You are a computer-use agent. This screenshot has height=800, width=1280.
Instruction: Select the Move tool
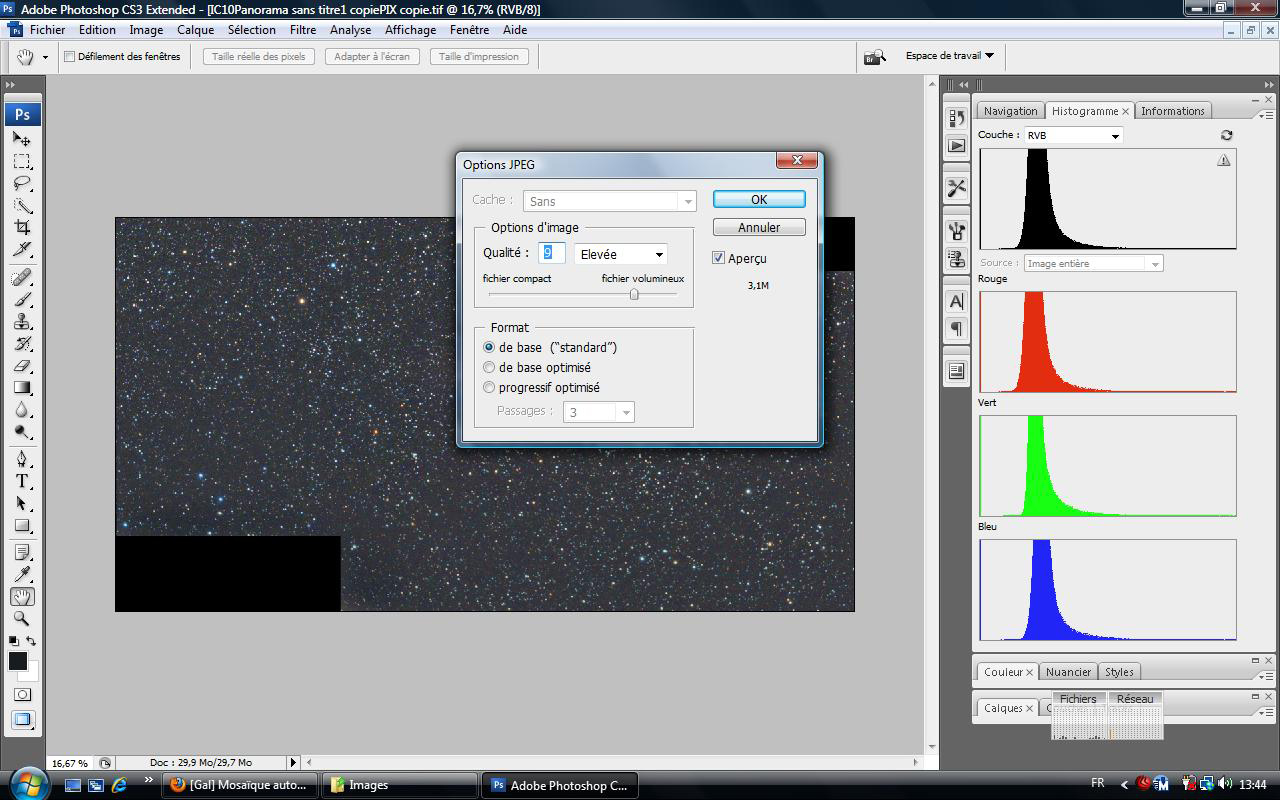[22, 140]
